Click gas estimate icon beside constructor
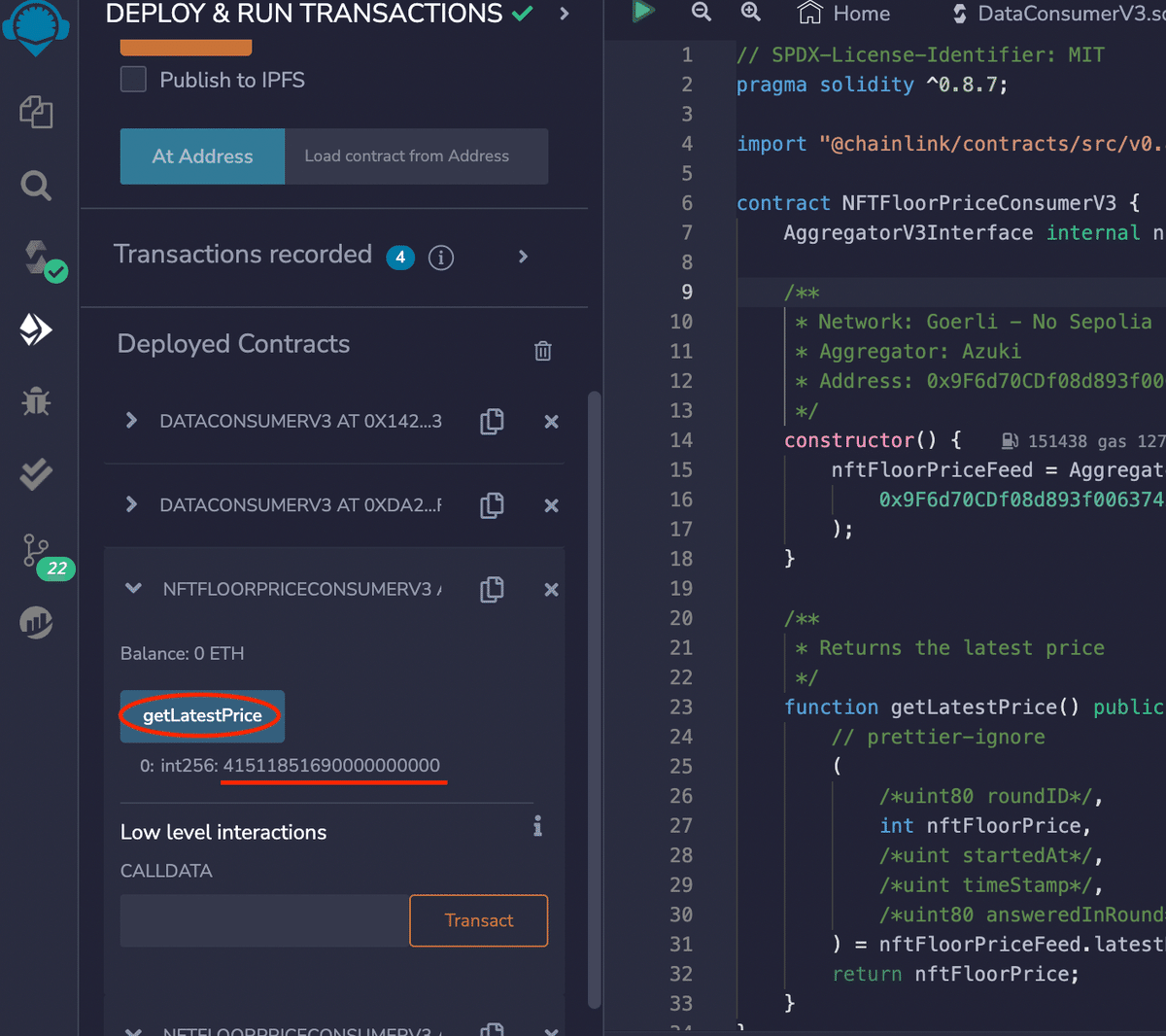Screen dimensions: 1166x1036 1011,441
